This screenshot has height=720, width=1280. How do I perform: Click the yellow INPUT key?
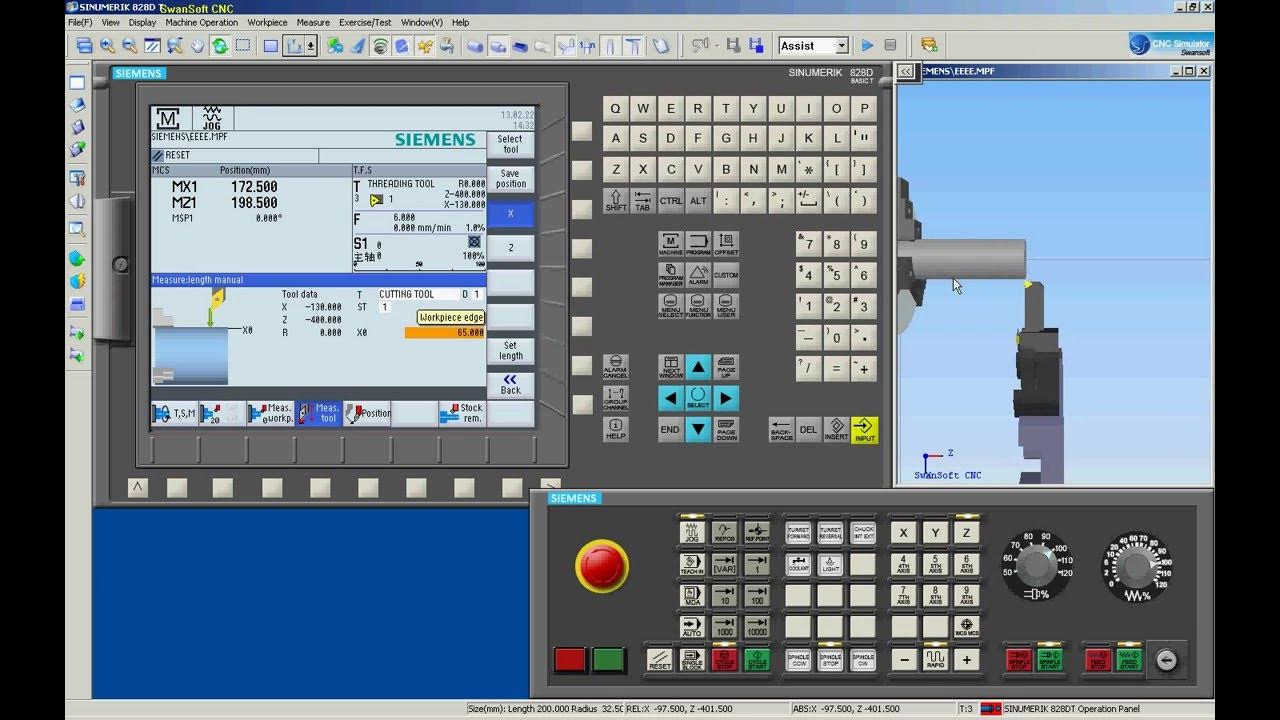[864, 430]
